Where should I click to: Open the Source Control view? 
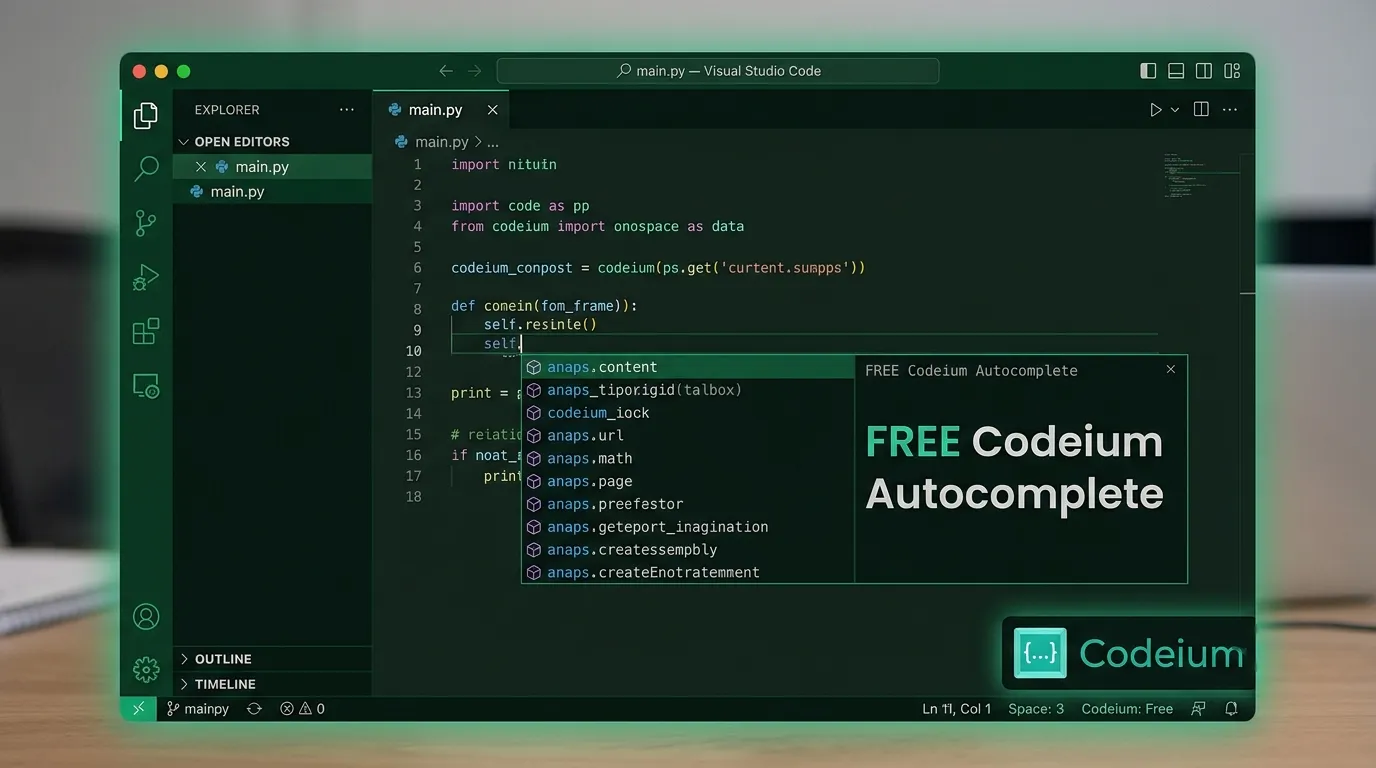(x=146, y=223)
